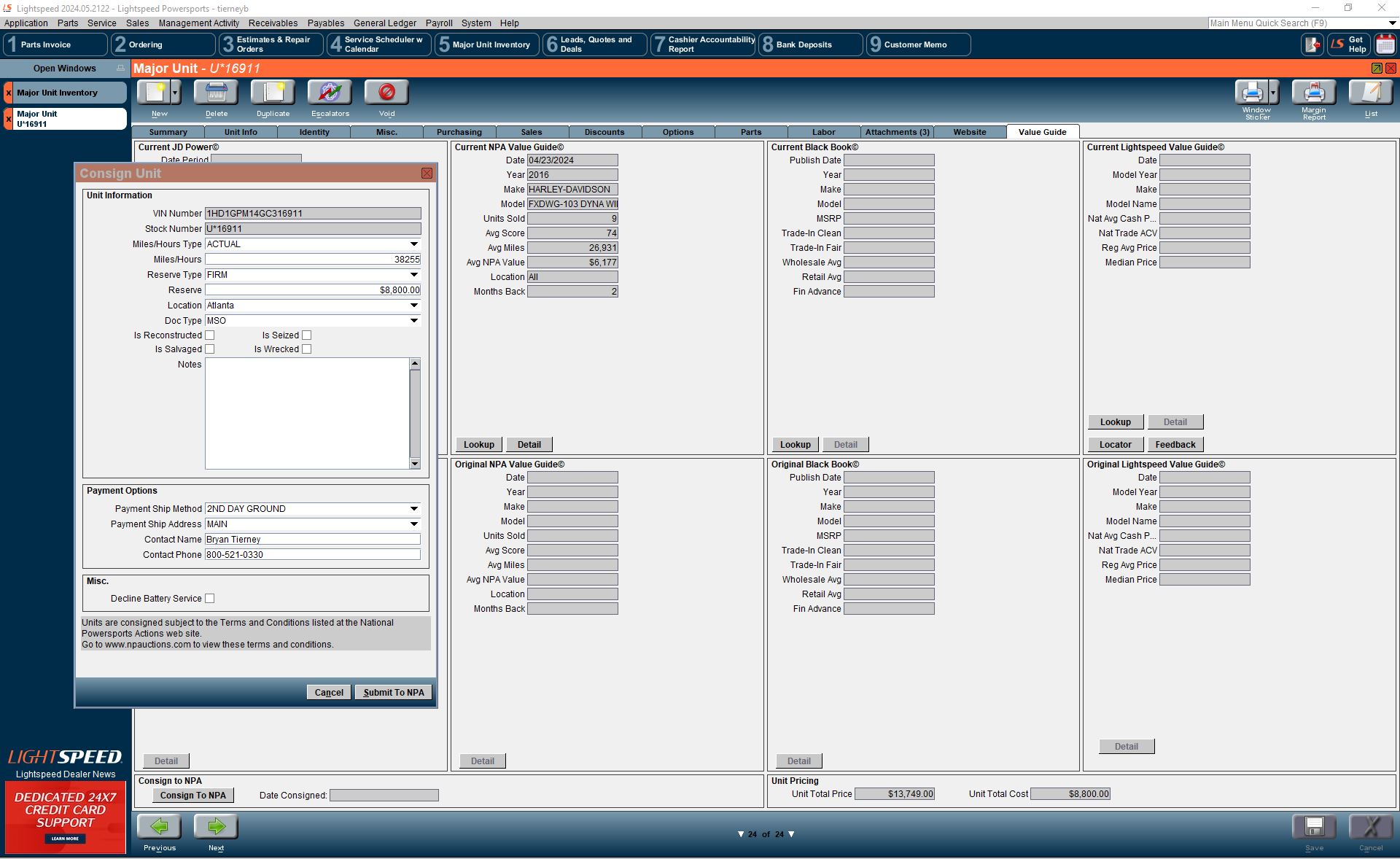1400x859 pixels.
Task: Open shortcut 8 Bank Deposits
Action: coord(811,44)
